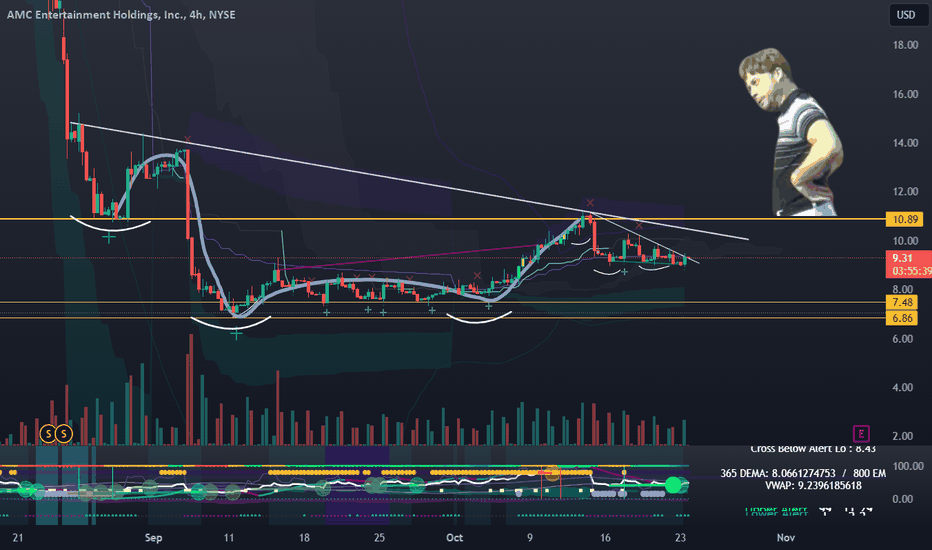932x550 pixels.
Task: Click the 03:55:39 countdown timer label
Action: (x=911, y=271)
